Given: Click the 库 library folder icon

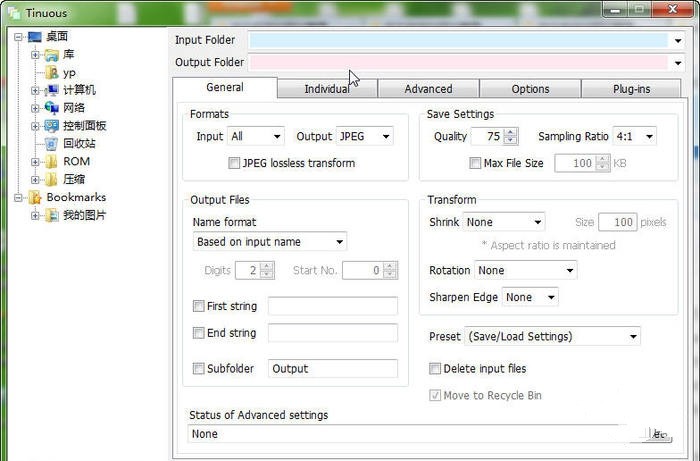Looking at the screenshot, I should (x=51, y=55).
